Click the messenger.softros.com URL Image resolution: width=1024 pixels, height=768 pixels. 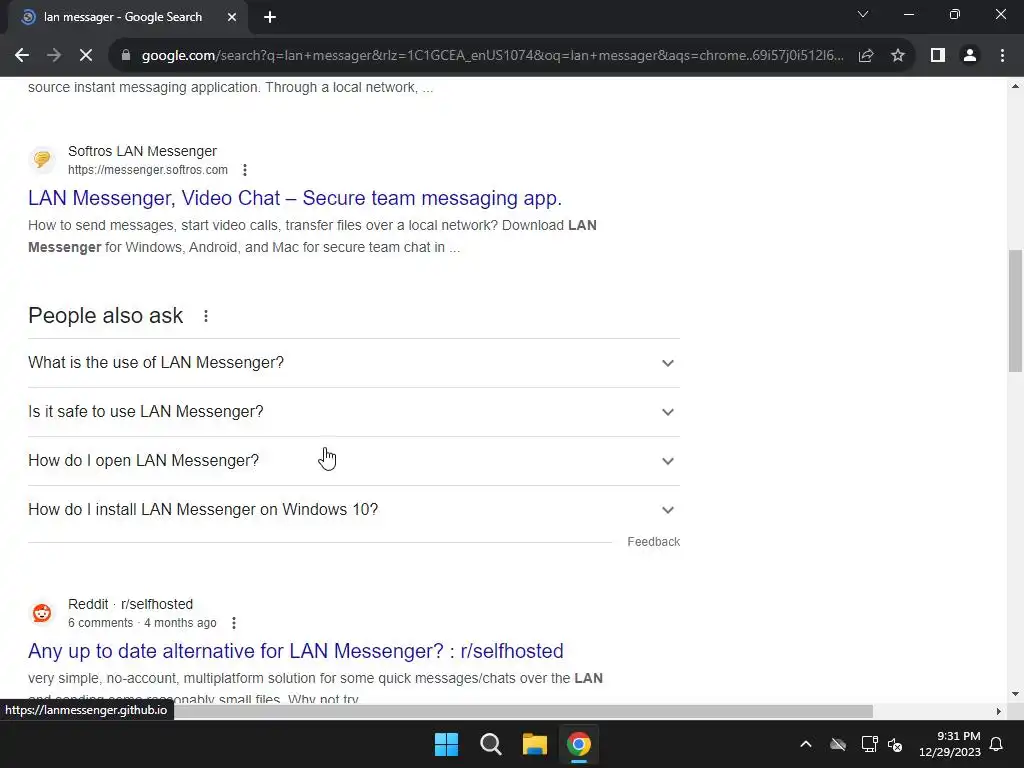(x=148, y=170)
